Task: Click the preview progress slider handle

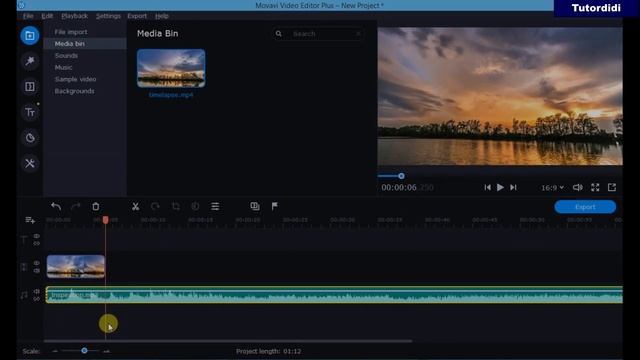Action: point(401,176)
